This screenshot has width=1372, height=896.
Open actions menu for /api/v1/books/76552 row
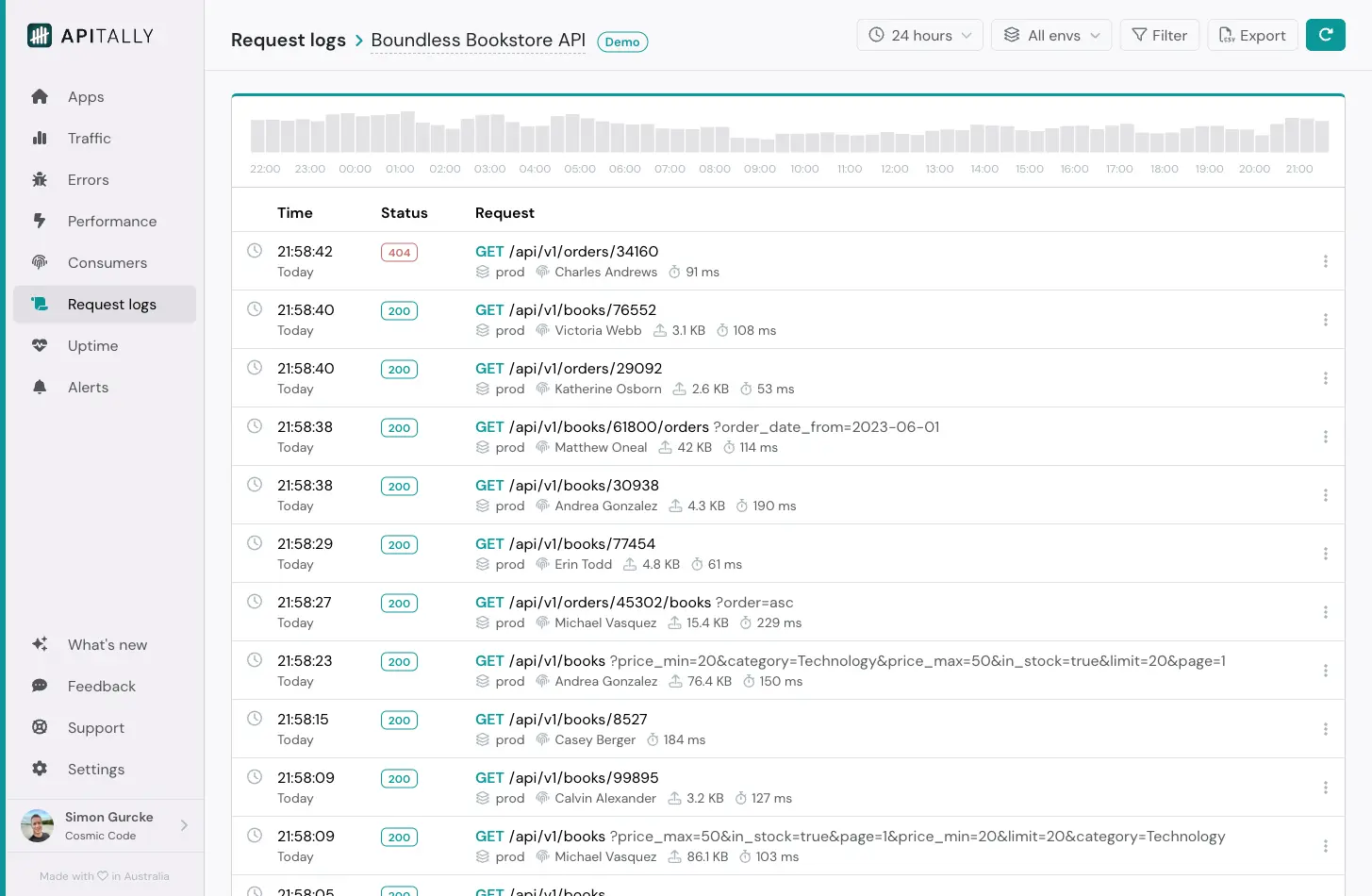pos(1326,320)
